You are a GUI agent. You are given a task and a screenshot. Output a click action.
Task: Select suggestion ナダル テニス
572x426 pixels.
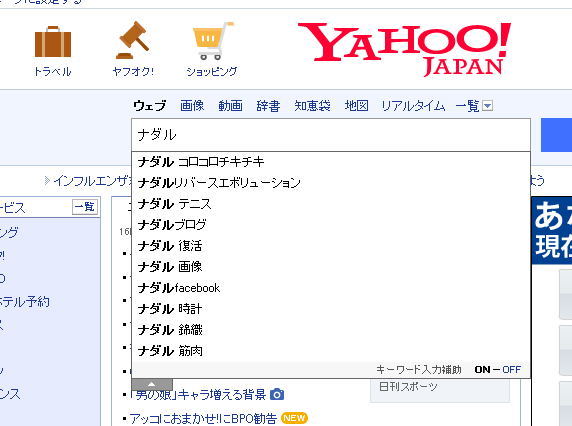click(x=331, y=204)
